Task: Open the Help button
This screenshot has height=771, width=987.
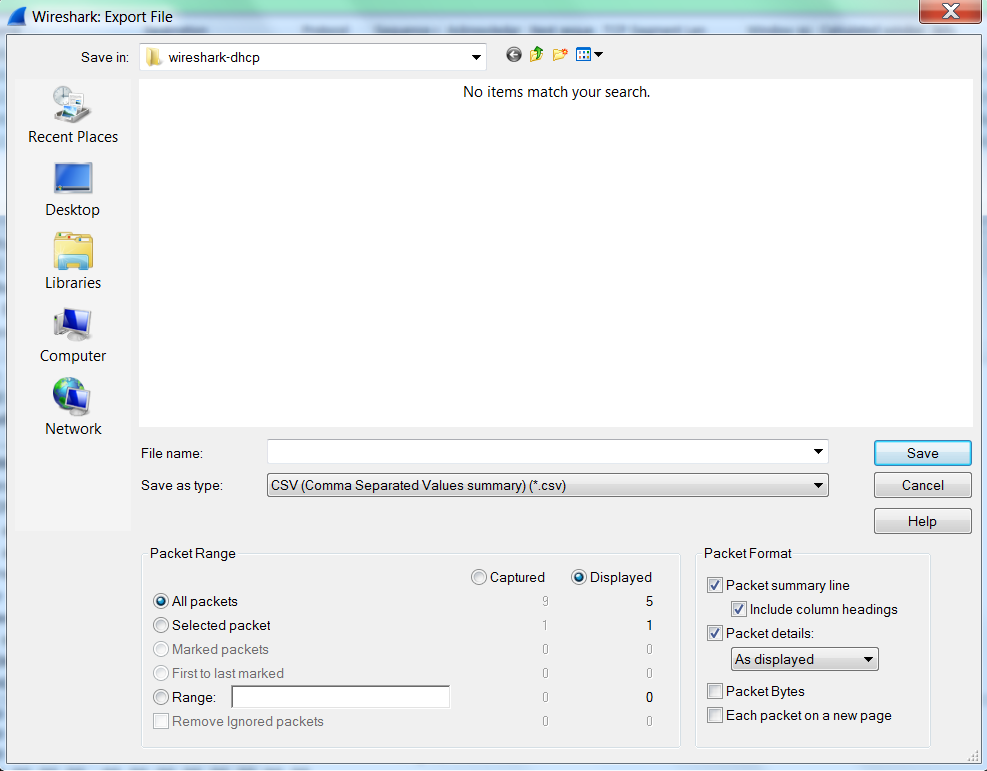Action: 922,521
